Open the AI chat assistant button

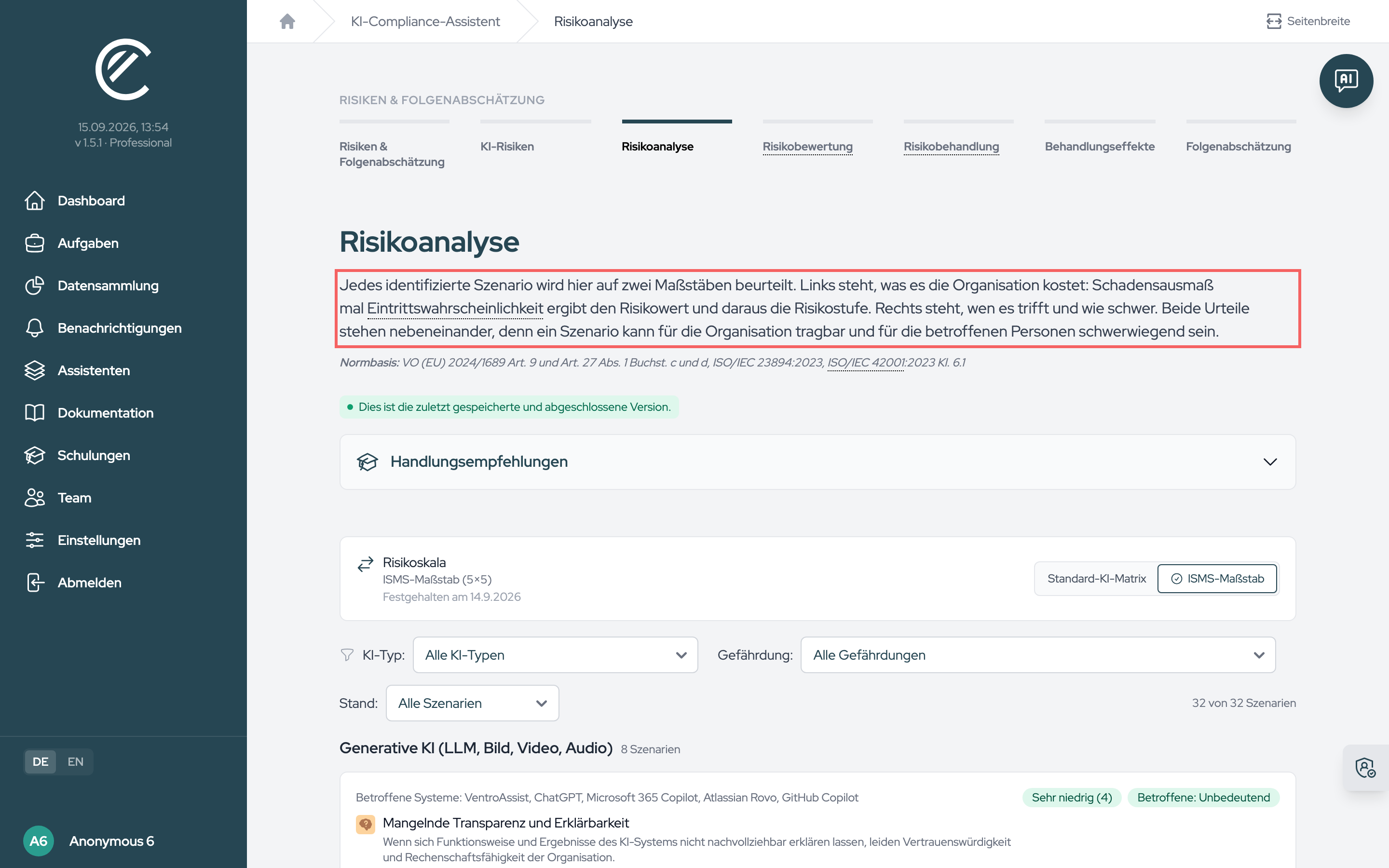click(1346, 81)
